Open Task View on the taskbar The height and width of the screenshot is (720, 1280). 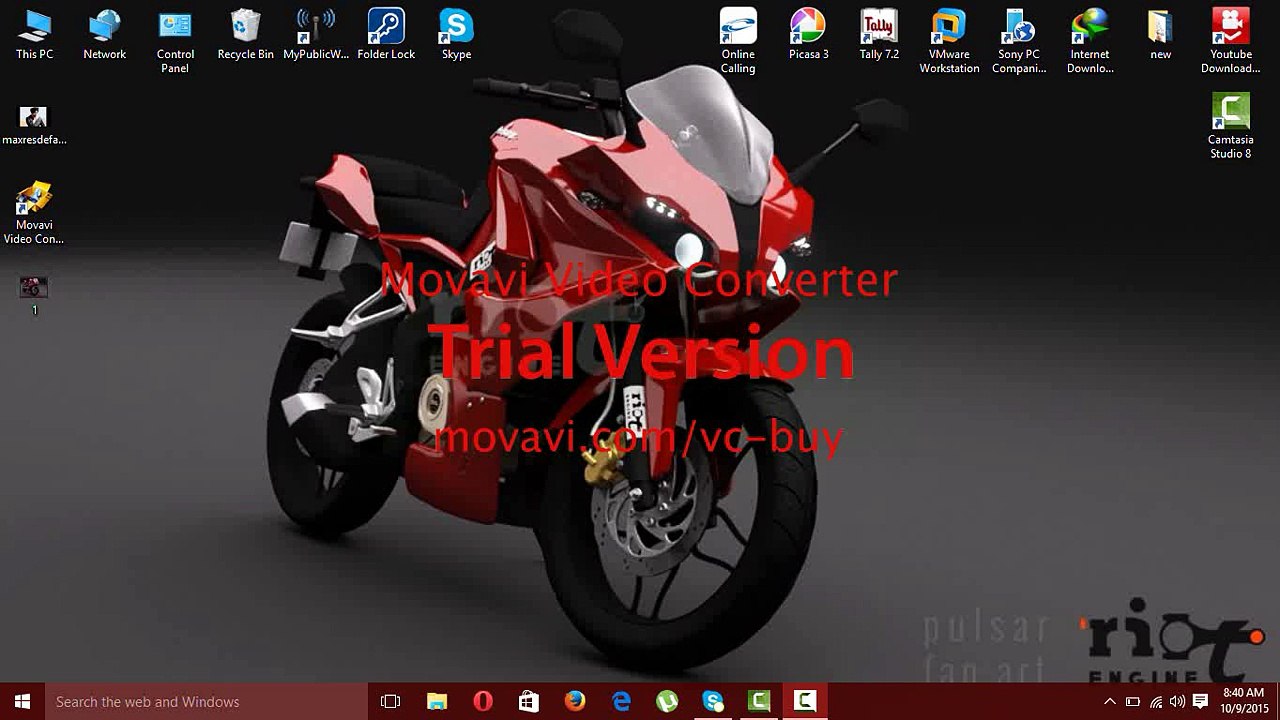point(391,701)
